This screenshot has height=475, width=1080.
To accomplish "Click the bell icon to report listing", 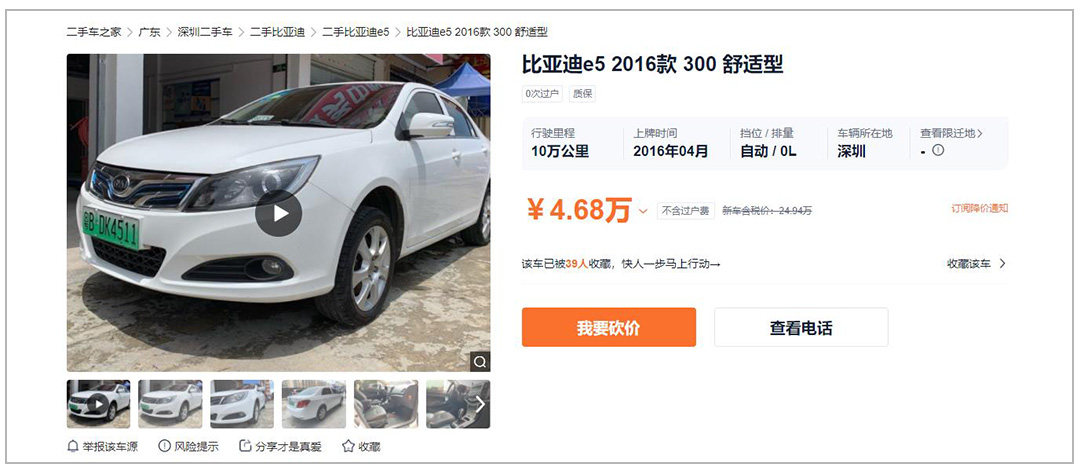I will click(x=72, y=447).
